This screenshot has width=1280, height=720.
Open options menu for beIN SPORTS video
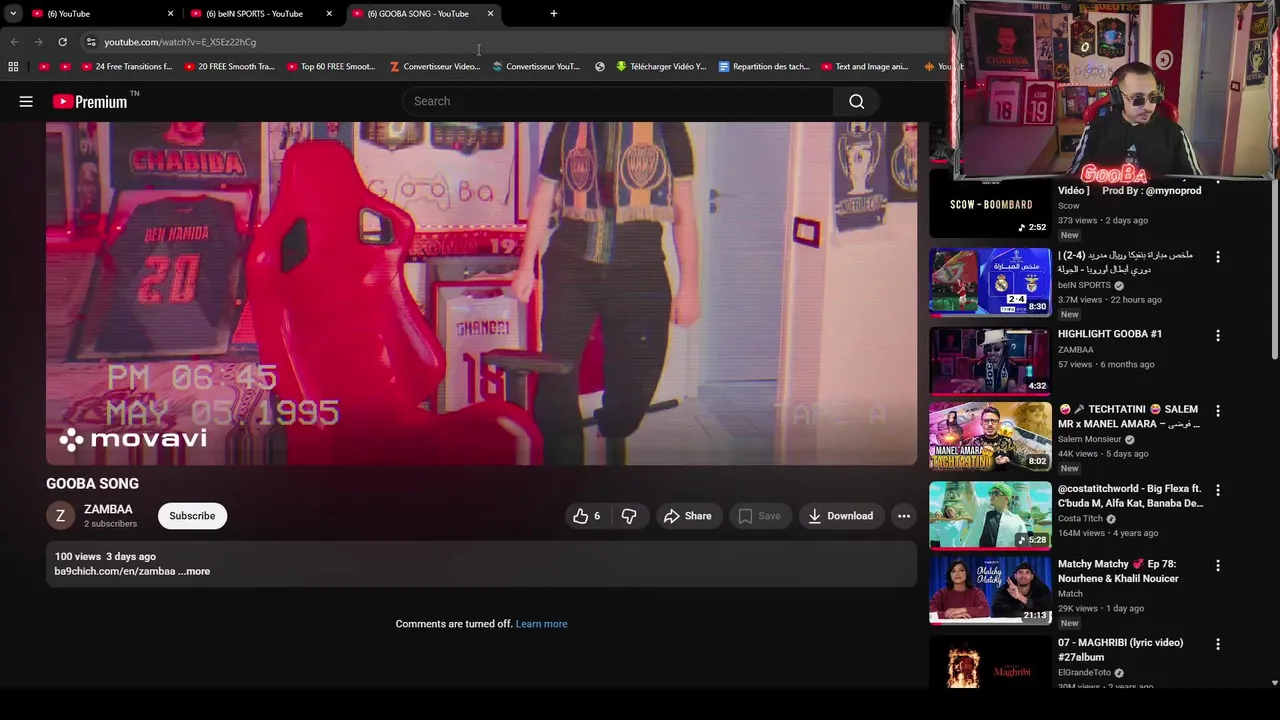[x=1218, y=257]
